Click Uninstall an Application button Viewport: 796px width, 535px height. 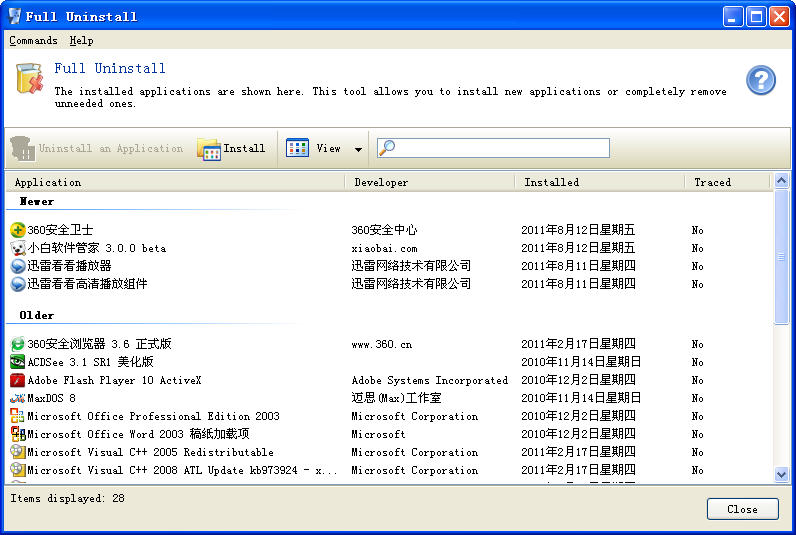97,149
